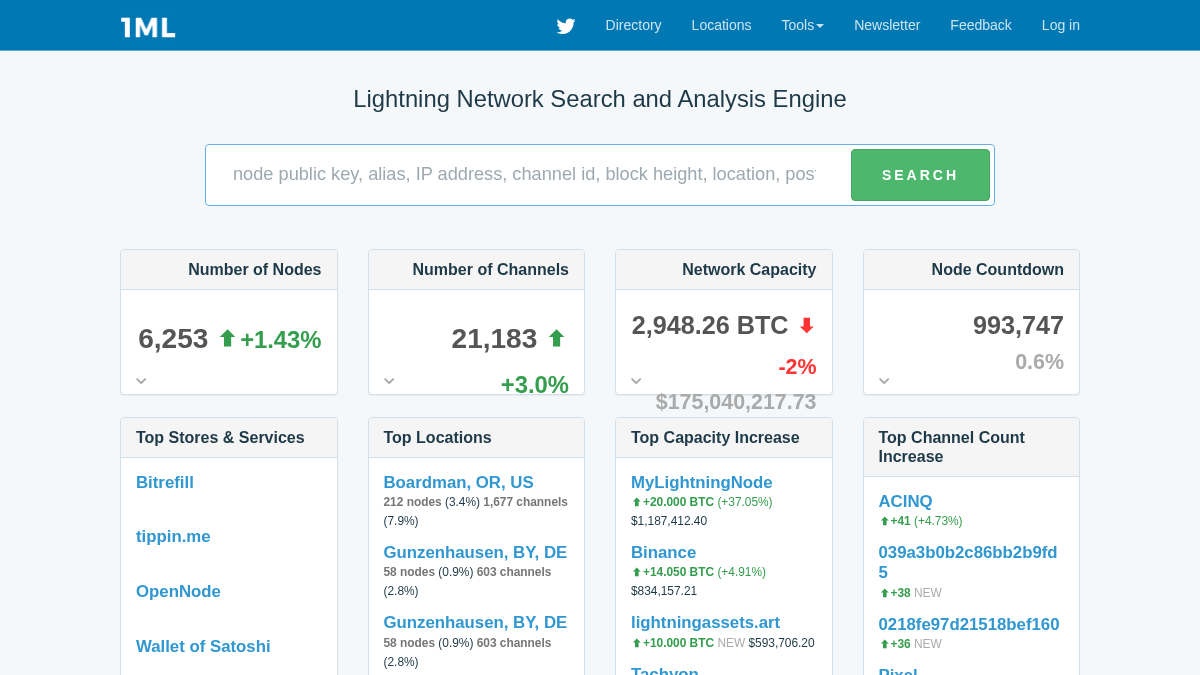This screenshot has width=1200, height=675.
Task: Click the up arrow next to +10.000 BTC
Action: tap(636, 644)
